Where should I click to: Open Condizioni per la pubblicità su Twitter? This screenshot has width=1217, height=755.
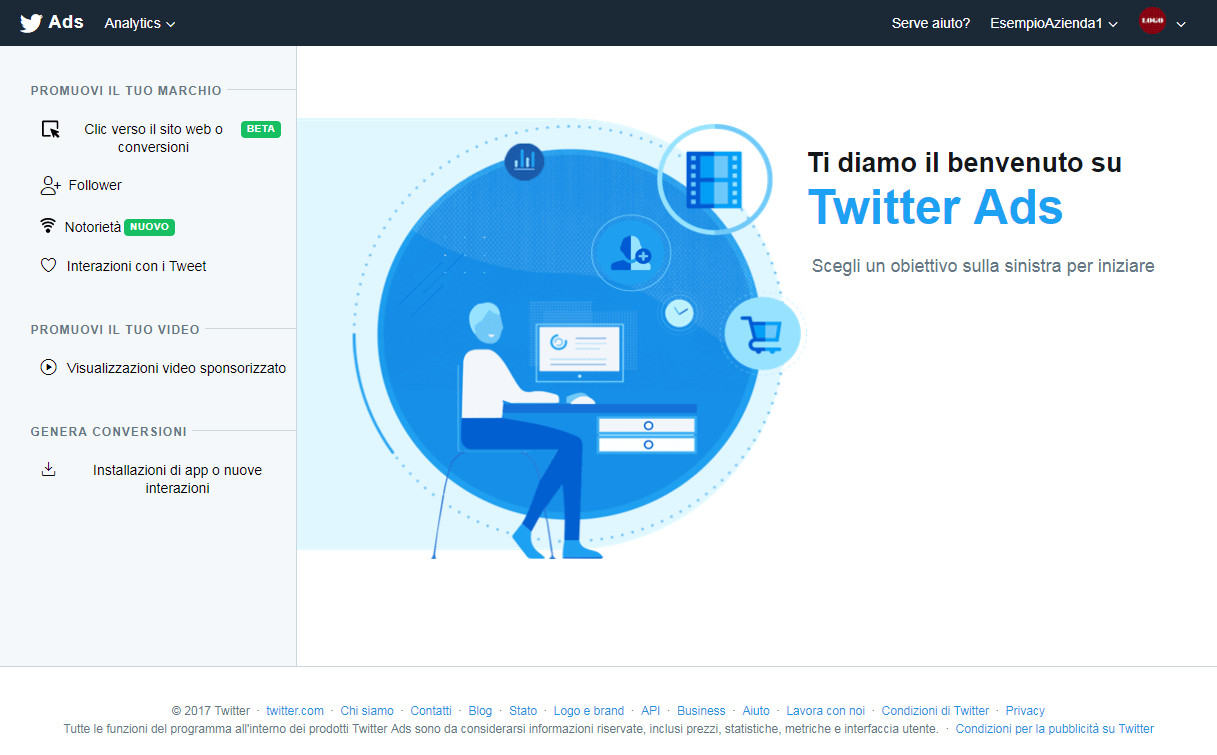point(1055,729)
